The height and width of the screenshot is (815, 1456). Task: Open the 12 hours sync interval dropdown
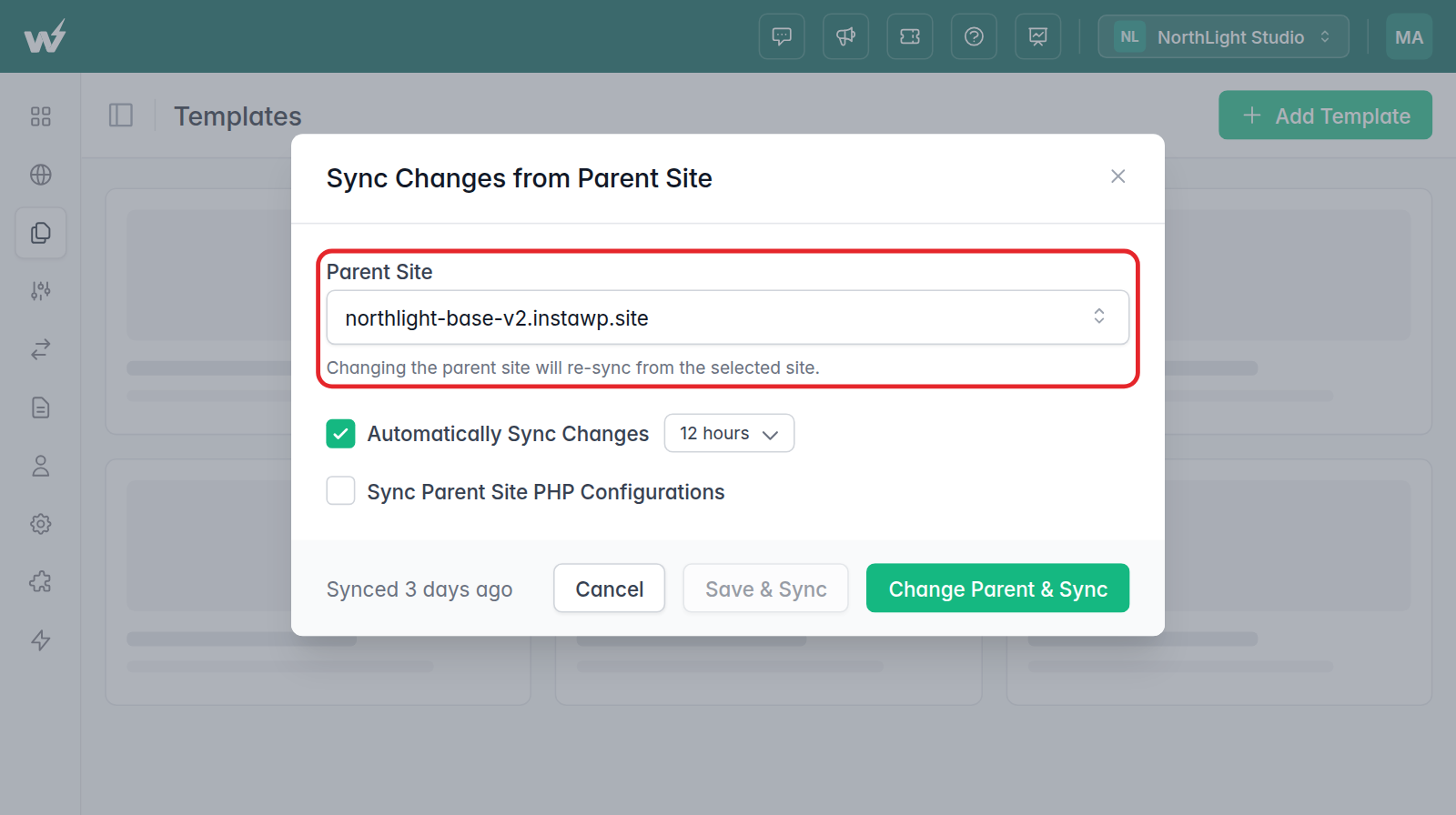(729, 433)
